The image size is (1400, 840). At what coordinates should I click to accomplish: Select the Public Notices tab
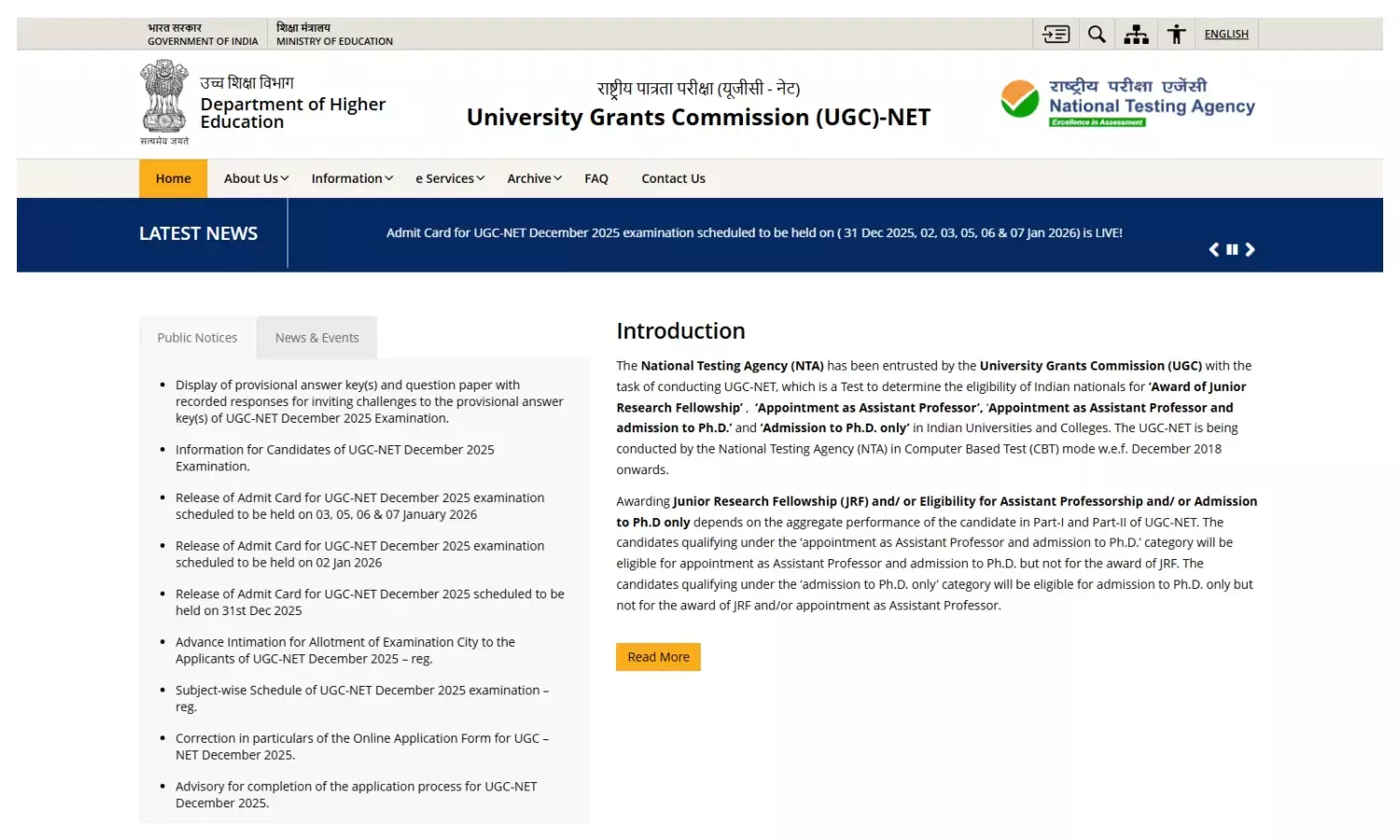197,338
